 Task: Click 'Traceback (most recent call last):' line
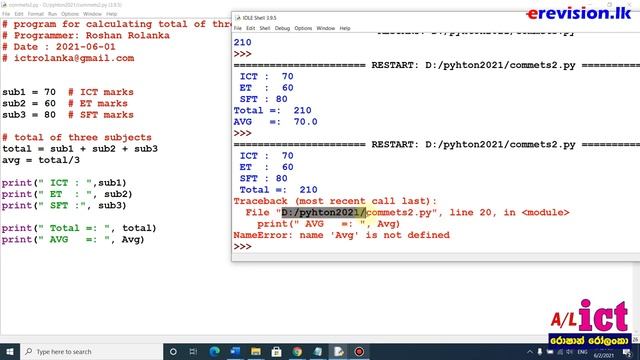pos(335,201)
